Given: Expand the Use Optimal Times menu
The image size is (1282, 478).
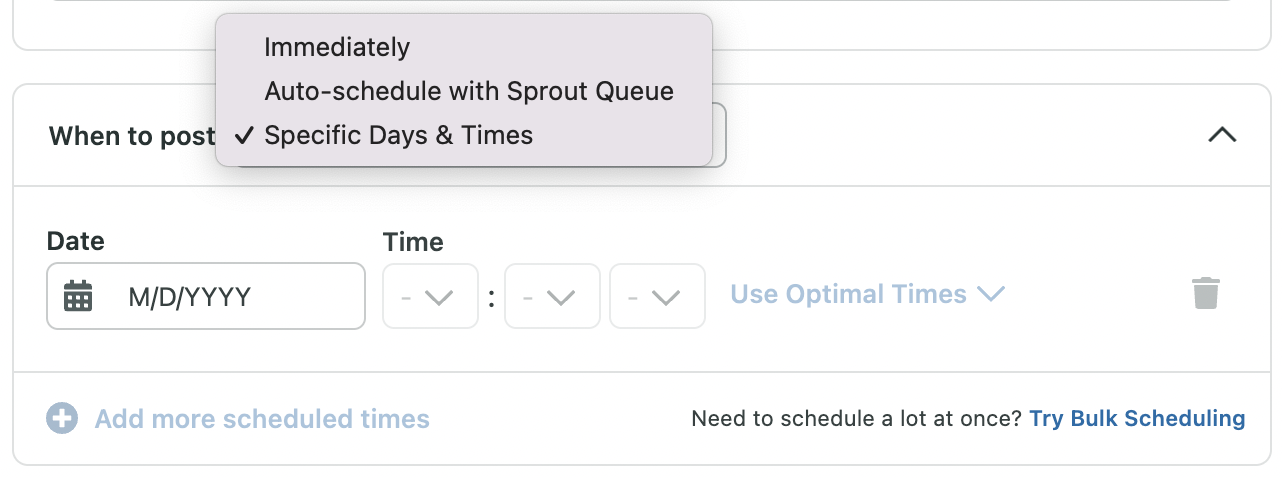Looking at the screenshot, I should coord(848,294).
